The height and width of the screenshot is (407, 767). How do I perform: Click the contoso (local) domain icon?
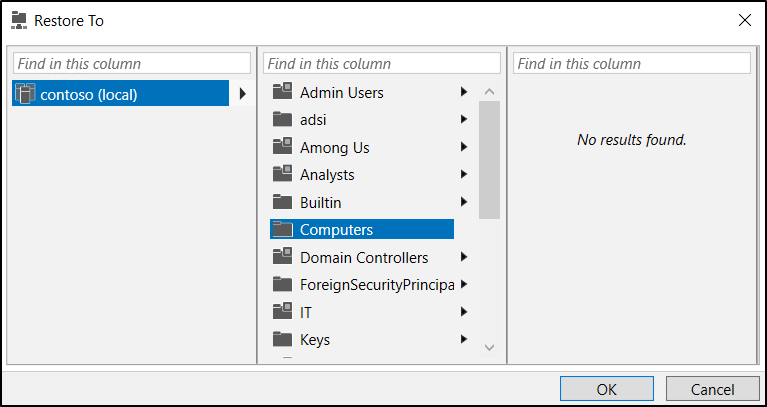25,93
